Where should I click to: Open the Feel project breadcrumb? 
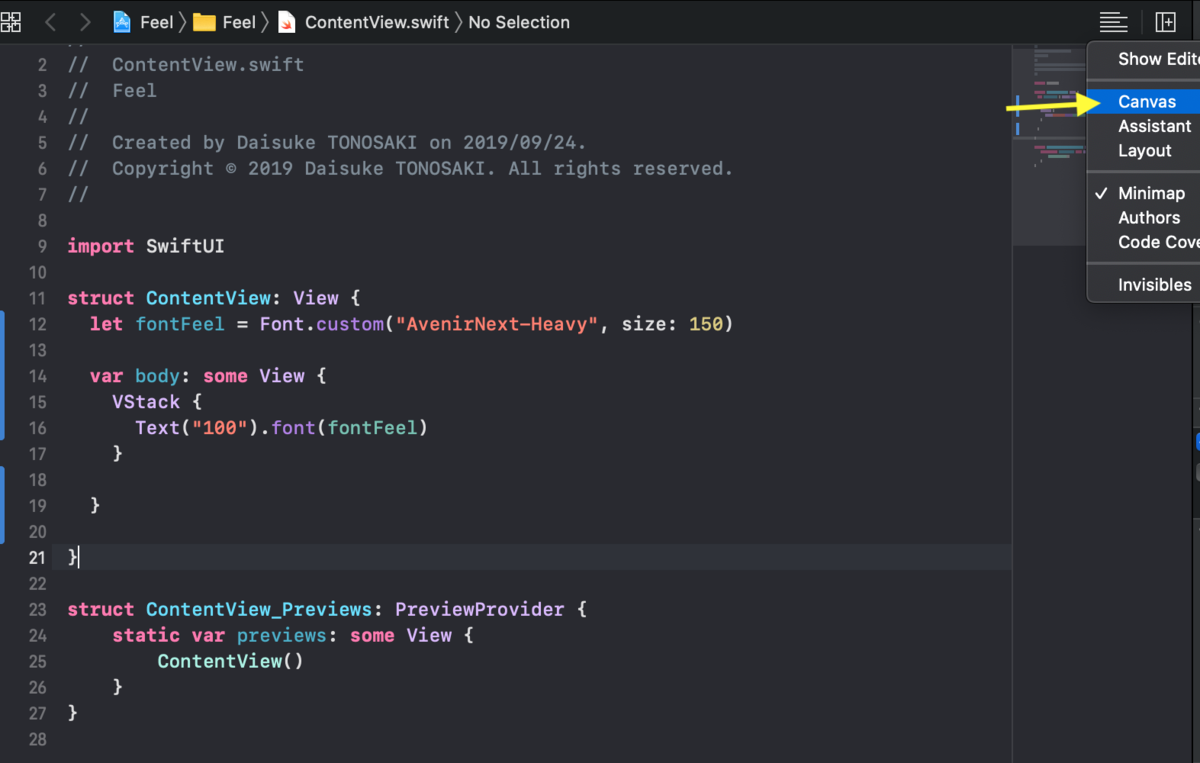coord(156,22)
